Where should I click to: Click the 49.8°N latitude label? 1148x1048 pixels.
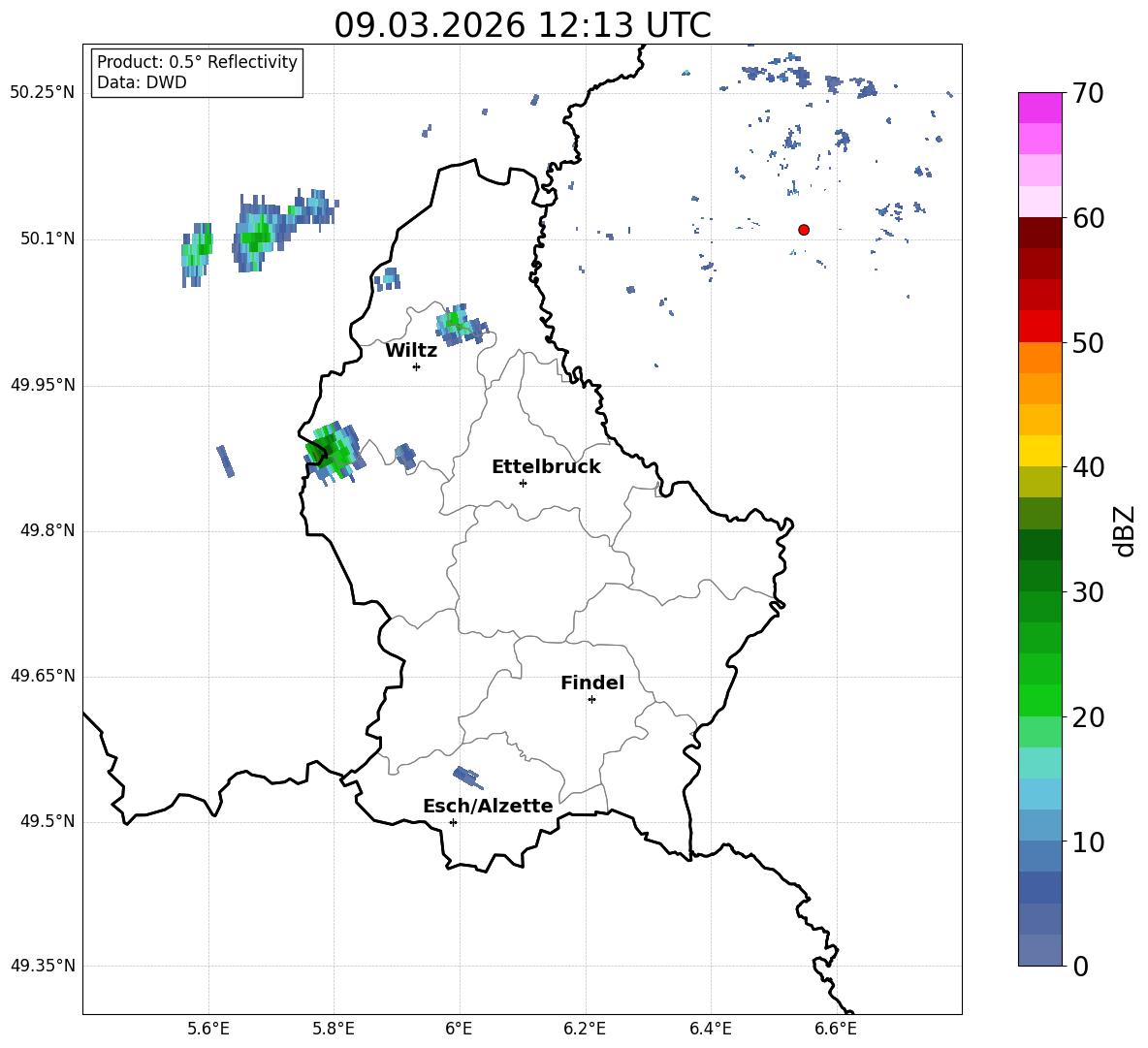pos(48,530)
